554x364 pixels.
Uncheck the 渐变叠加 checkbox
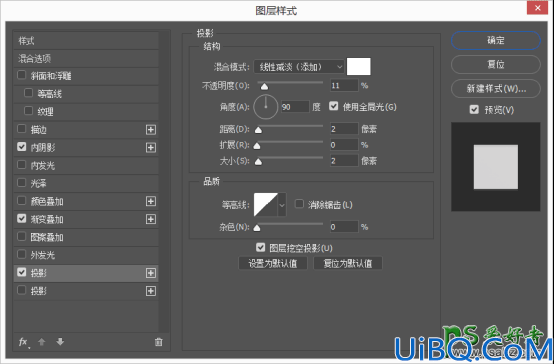[22, 219]
